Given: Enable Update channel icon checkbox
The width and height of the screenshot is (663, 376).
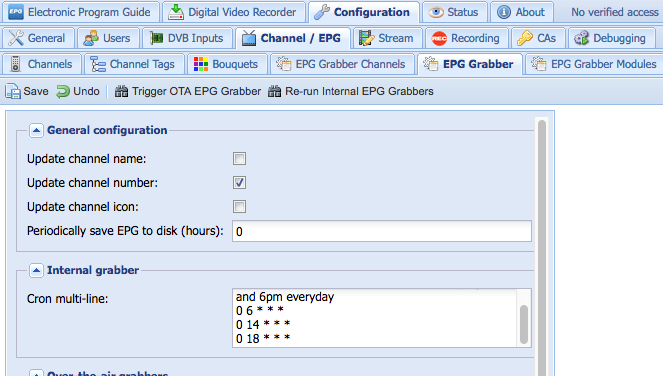Looking at the screenshot, I should (x=239, y=207).
